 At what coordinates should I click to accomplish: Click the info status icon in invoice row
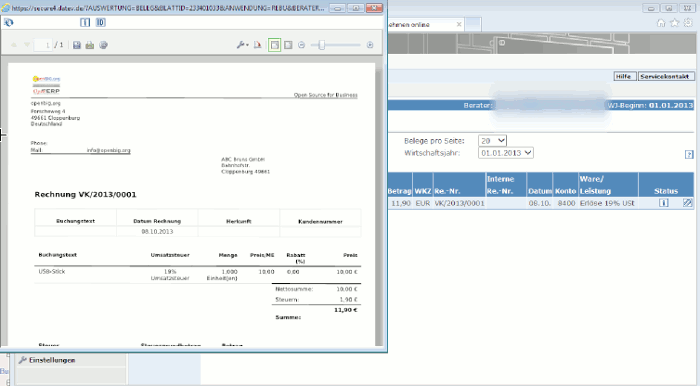pyautogui.click(x=663, y=203)
